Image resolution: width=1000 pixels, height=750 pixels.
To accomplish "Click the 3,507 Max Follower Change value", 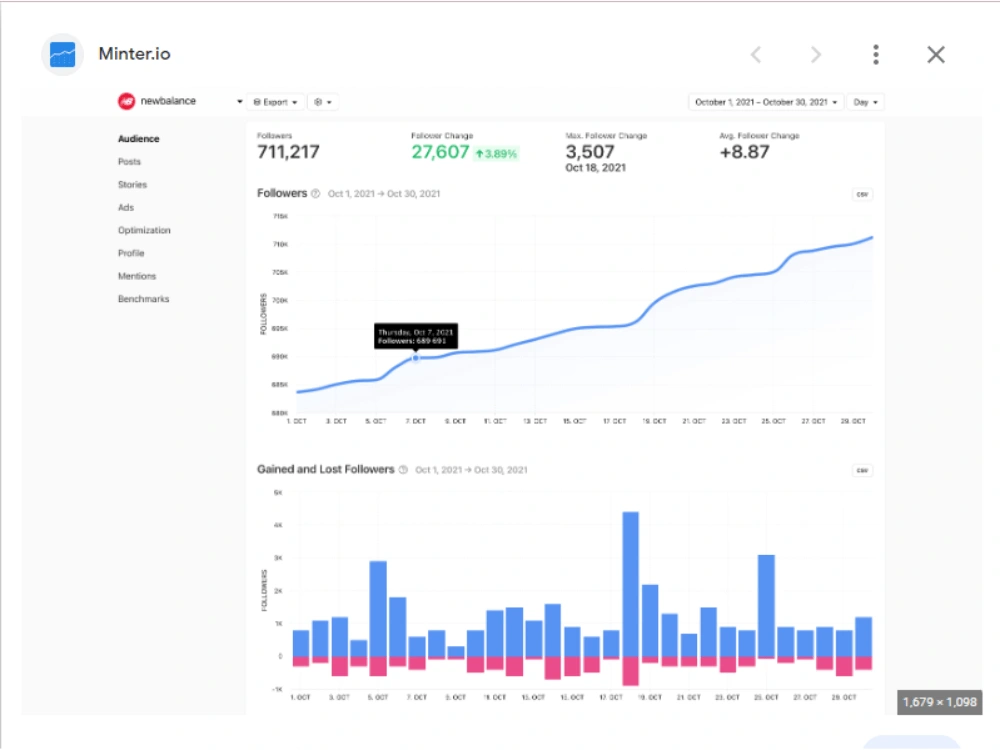I will 590,152.
